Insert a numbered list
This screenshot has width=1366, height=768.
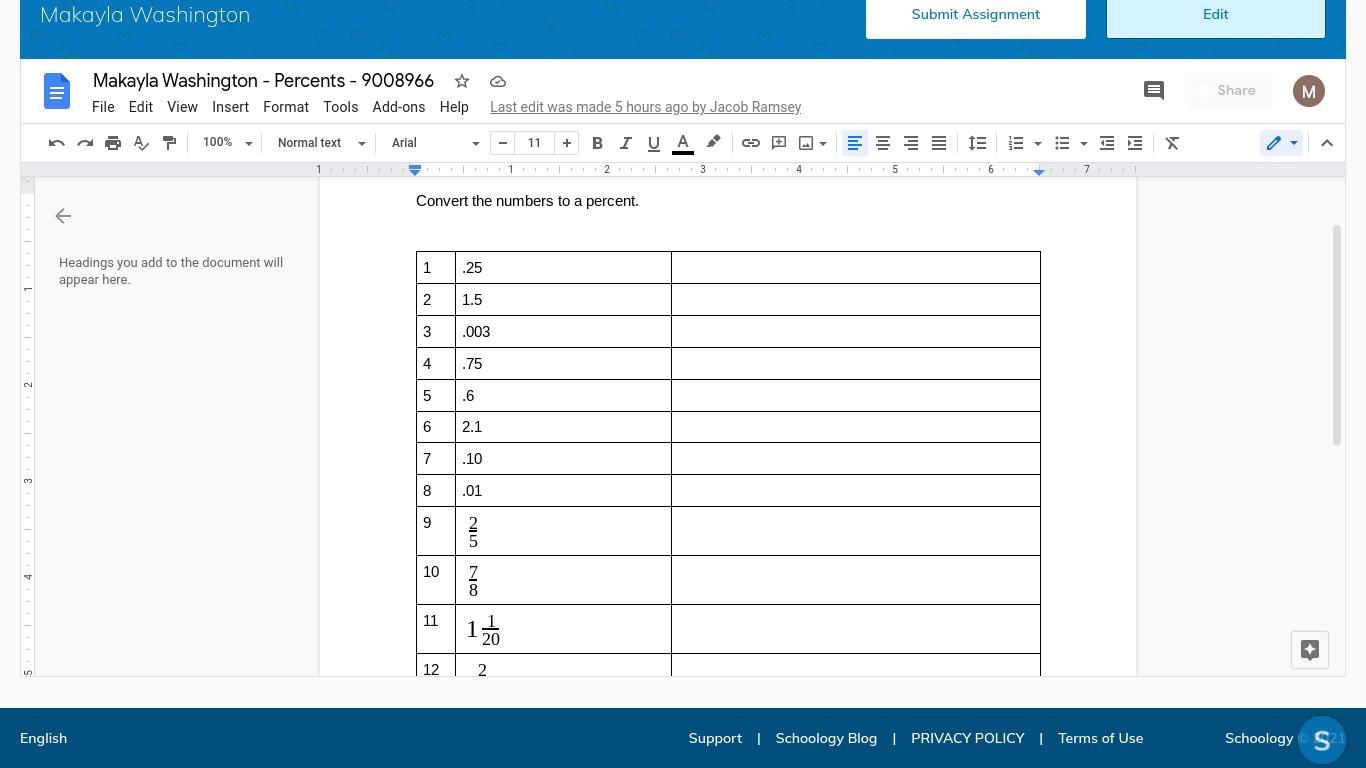coord(1016,143)
